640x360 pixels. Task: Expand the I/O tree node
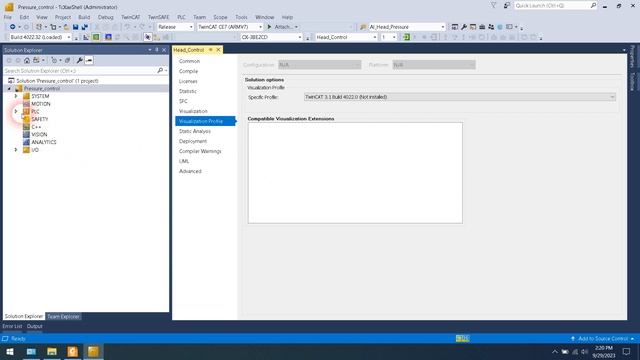(x=16, y=150)
